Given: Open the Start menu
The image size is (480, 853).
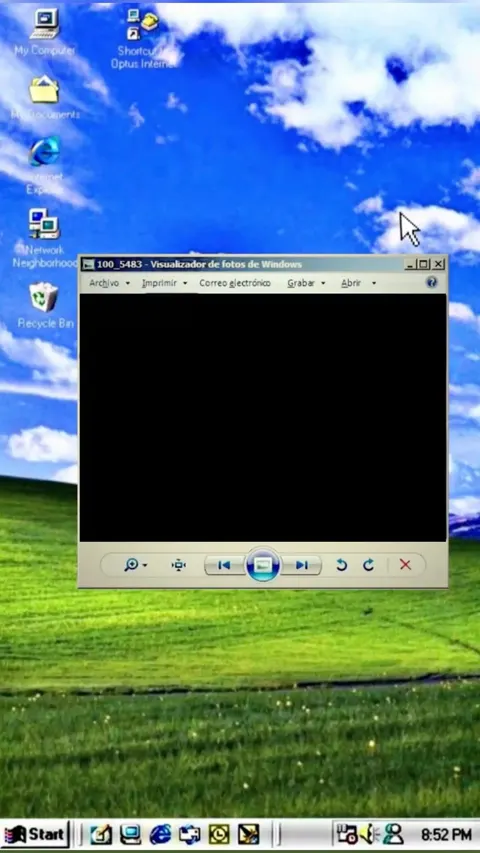Looking at the screenshot, I should 35,835.
